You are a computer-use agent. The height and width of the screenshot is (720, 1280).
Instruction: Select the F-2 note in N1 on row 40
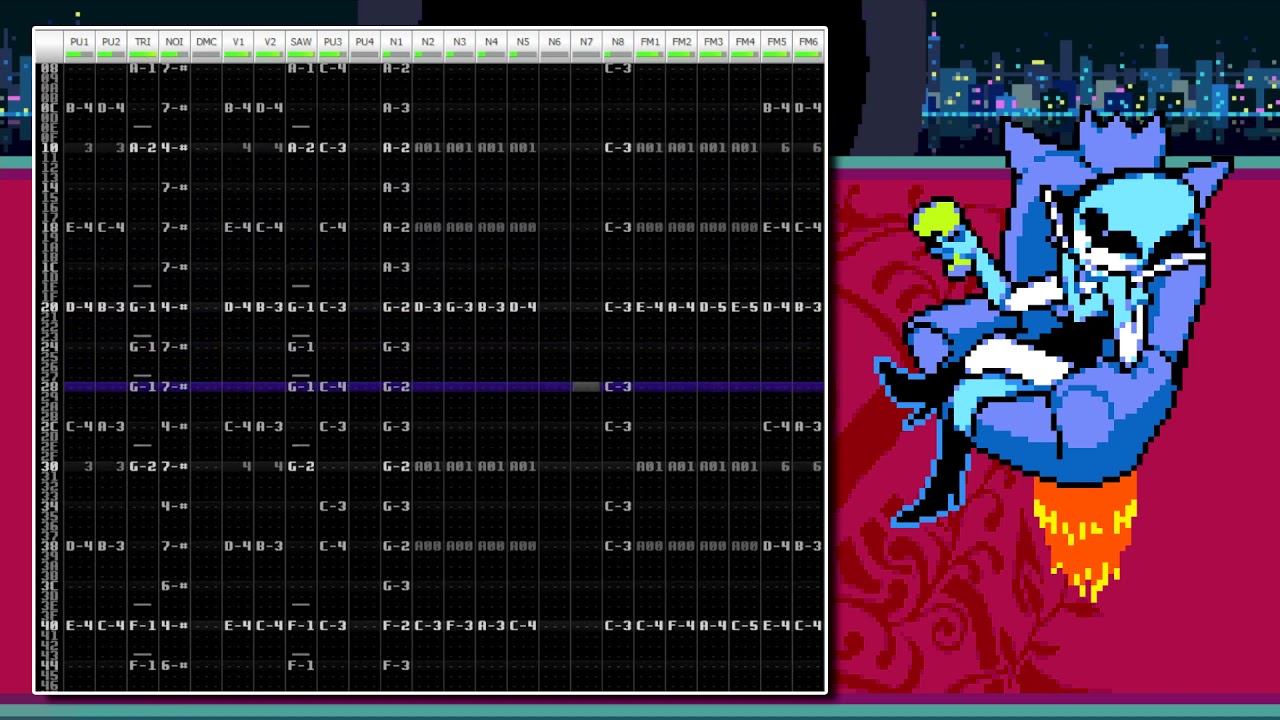pos(396,626)
